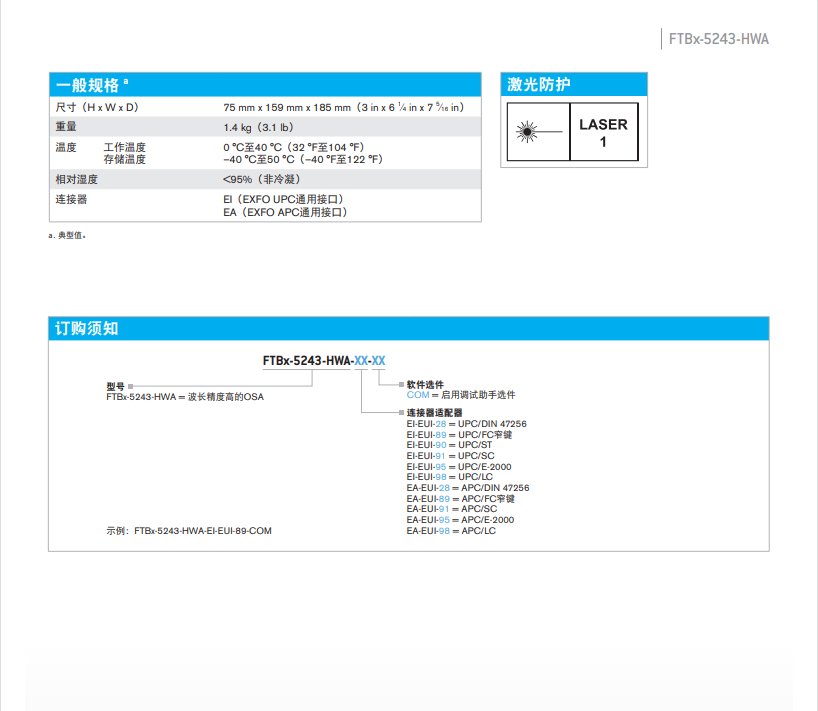The image size is (818, 711).
Task: Click the EI-EUI-28 = UPC/DIN 47256 option
Action: tap(466, 424)
